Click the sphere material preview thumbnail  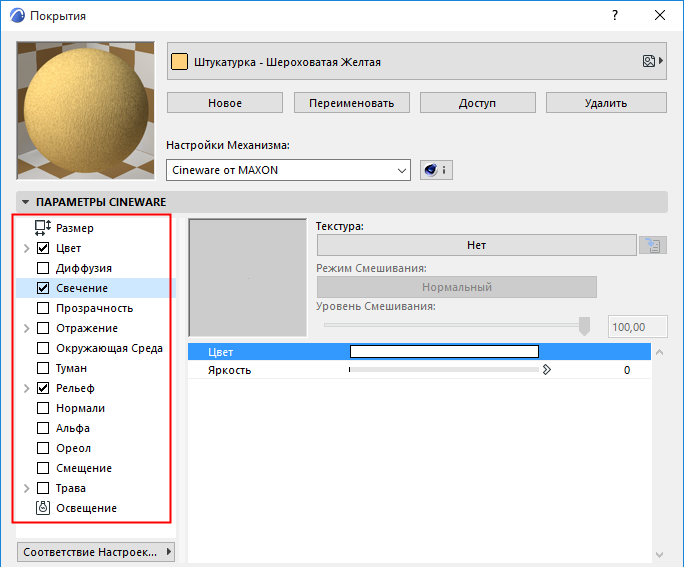click(x=86, y=110)
